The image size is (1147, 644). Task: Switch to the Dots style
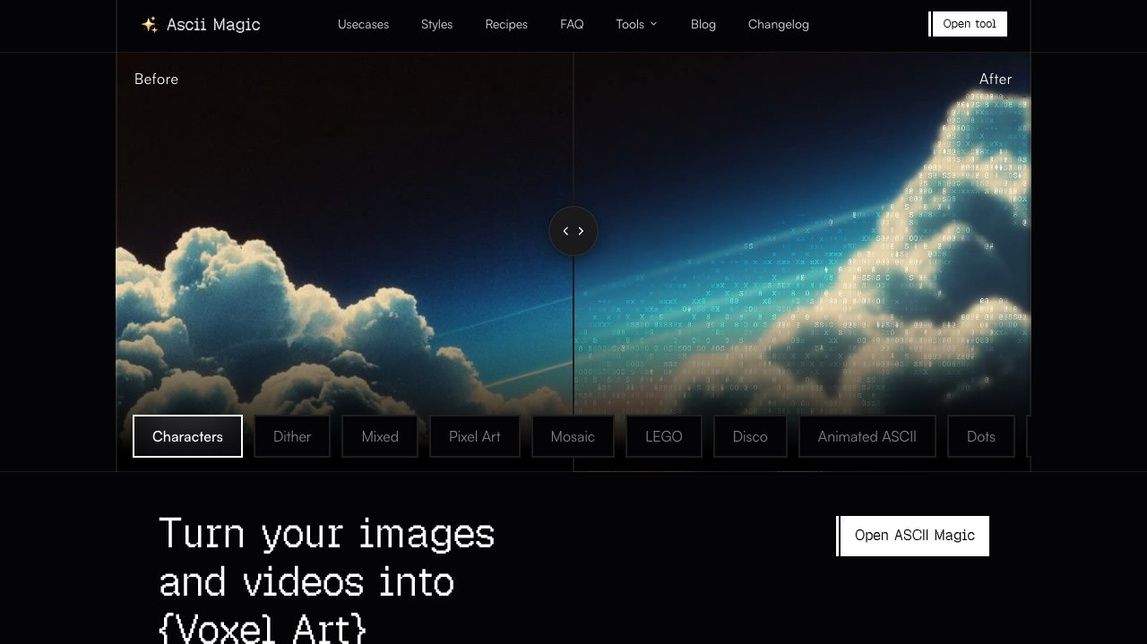[x=981, y=436]
